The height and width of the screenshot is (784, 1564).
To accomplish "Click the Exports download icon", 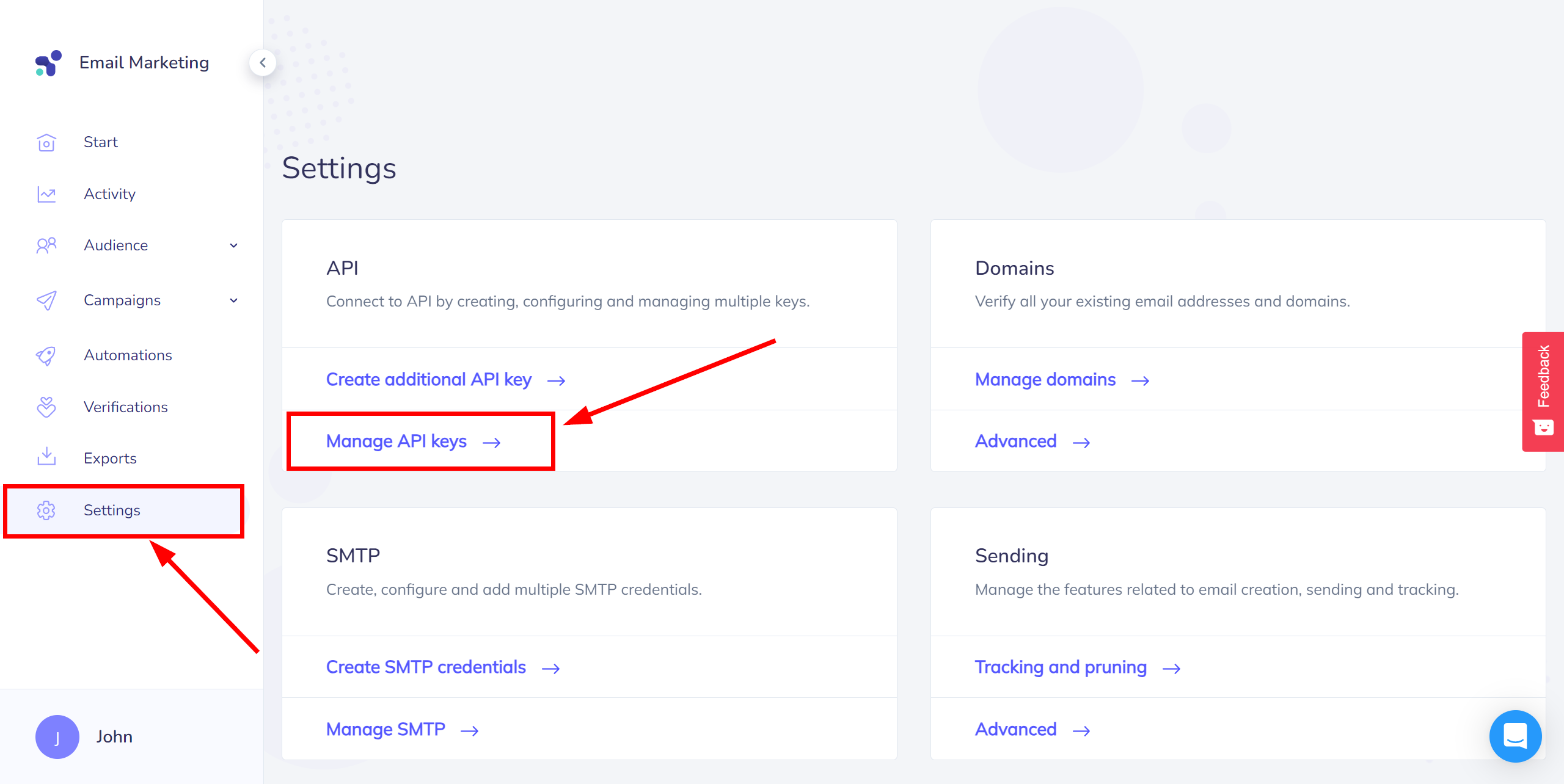I will pos(46,458).
